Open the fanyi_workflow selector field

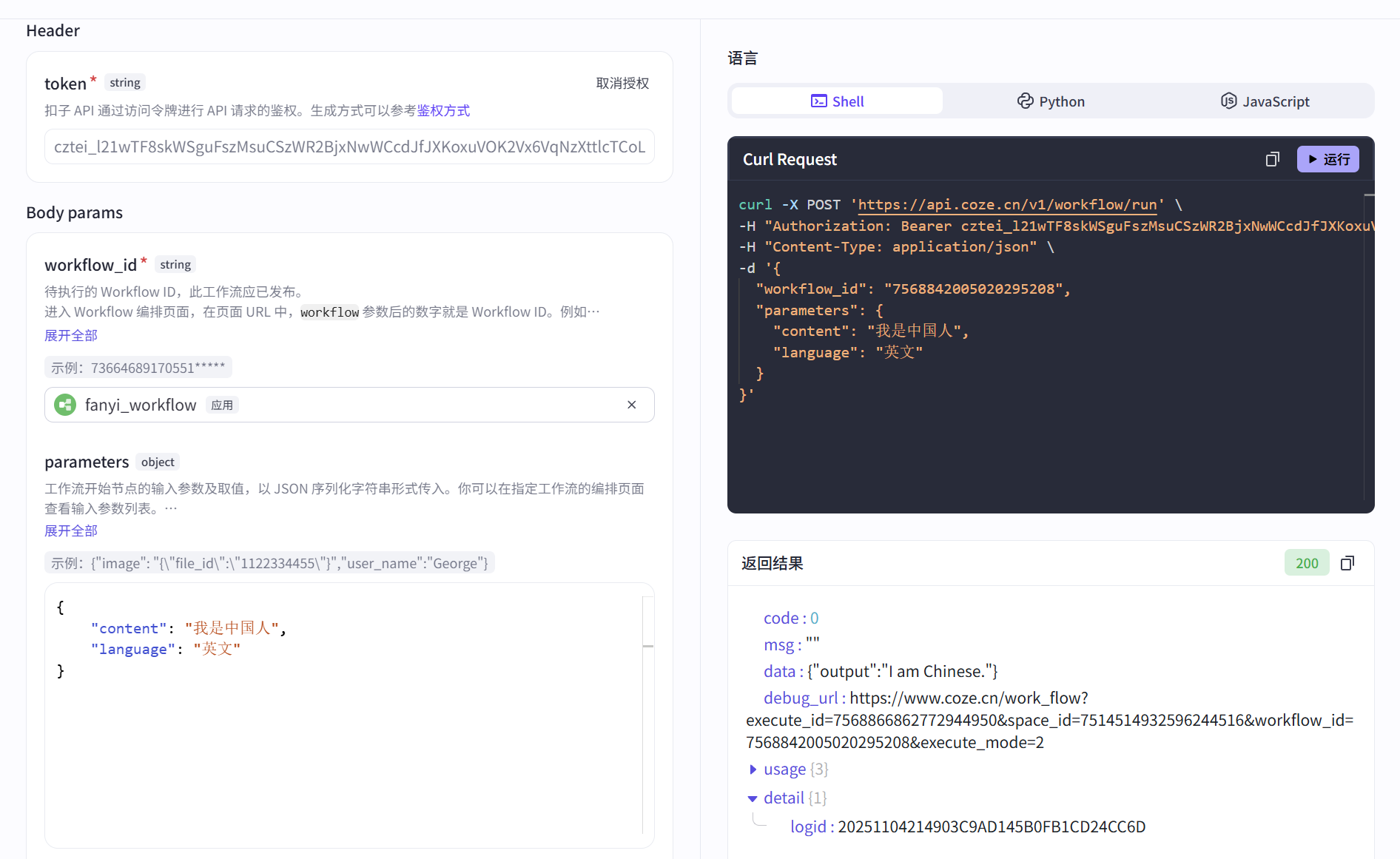(x=349, y=405)
